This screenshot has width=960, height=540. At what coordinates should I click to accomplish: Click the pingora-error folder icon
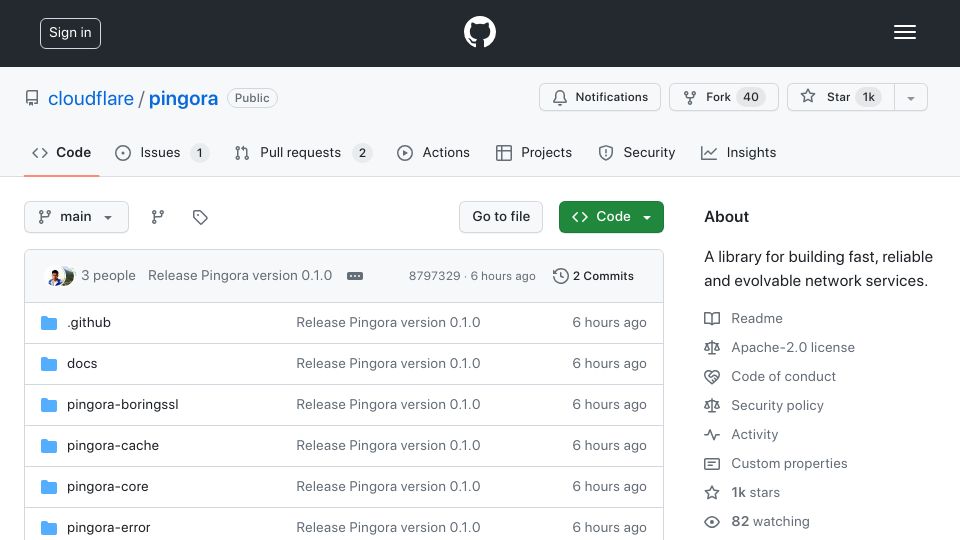coord(49,528)
